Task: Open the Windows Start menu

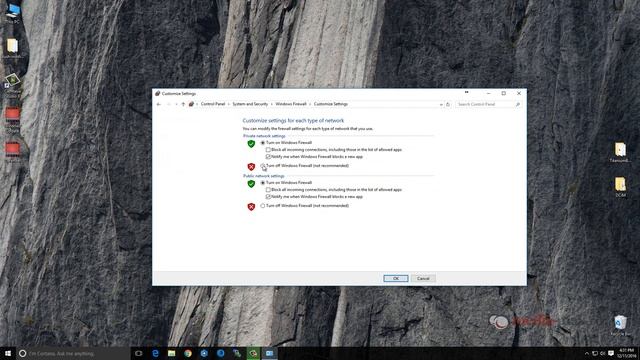Action: 8,353
